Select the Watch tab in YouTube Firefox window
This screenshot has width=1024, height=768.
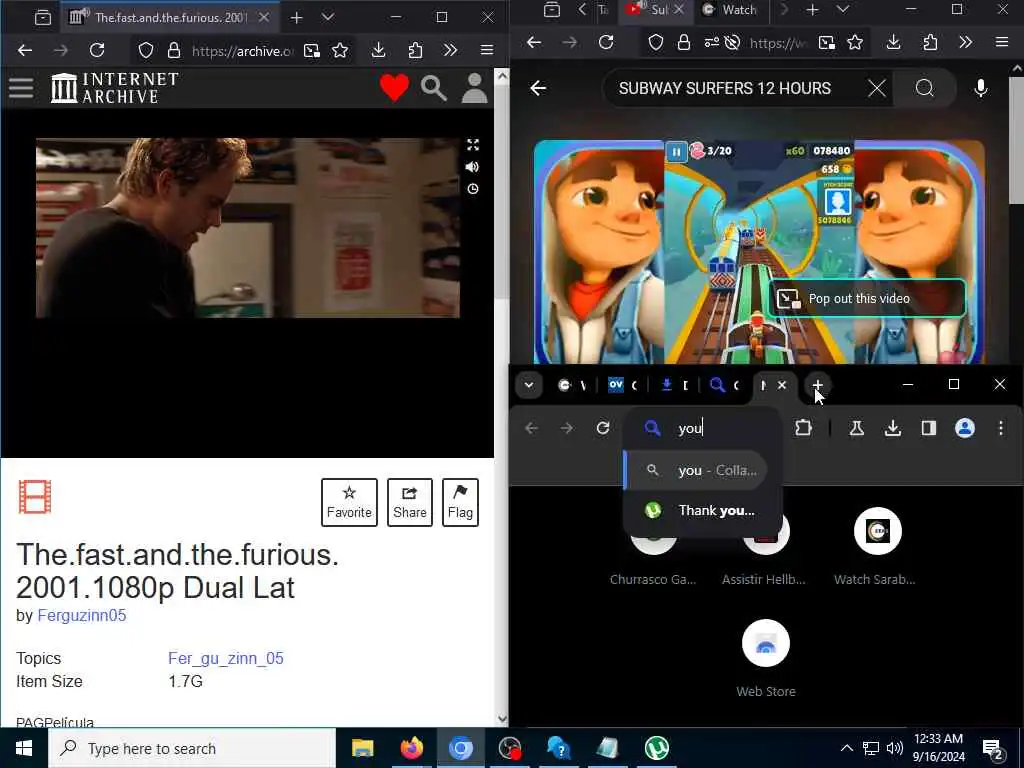[x=730, y=10]
